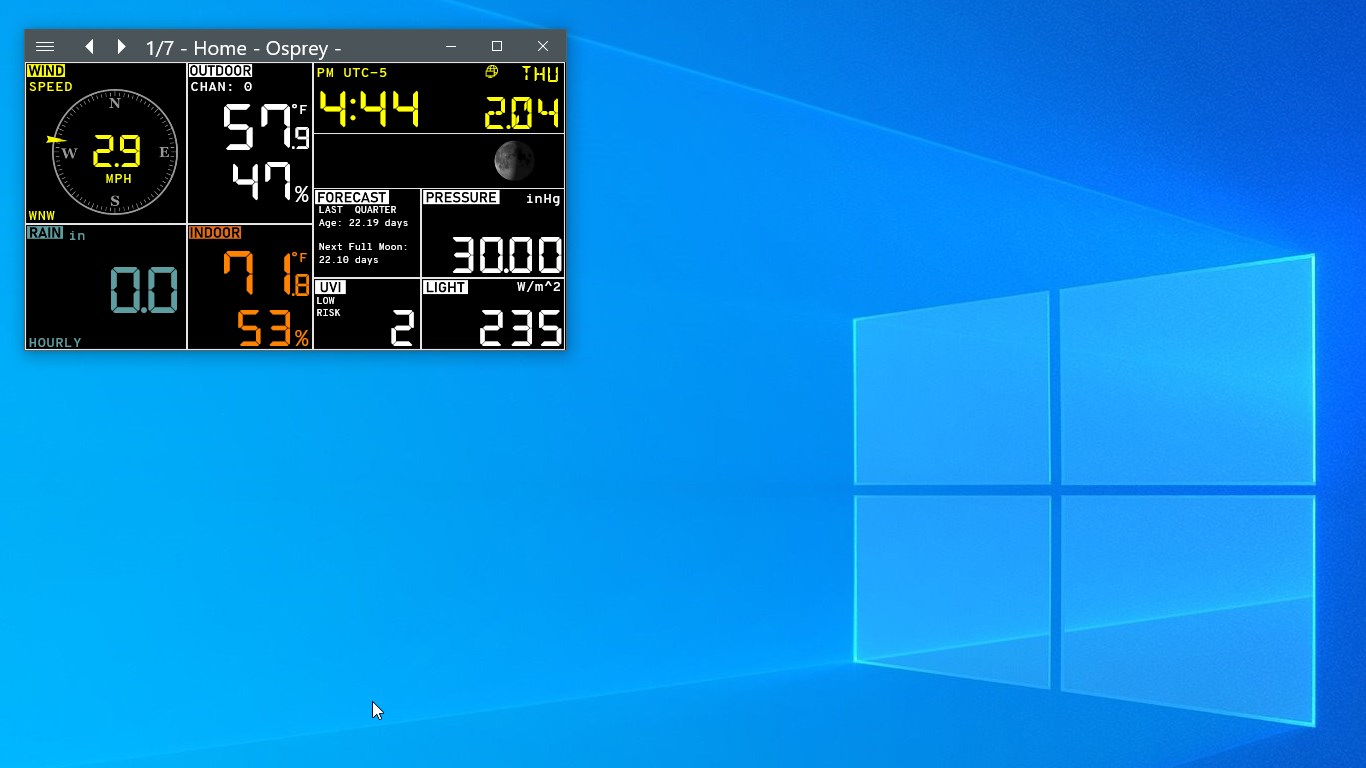Click the wind direction needle on the compass
Image resolution: width=1366 pixels, height=768 pixels.
pyautogui.click(x=56, y=141)
